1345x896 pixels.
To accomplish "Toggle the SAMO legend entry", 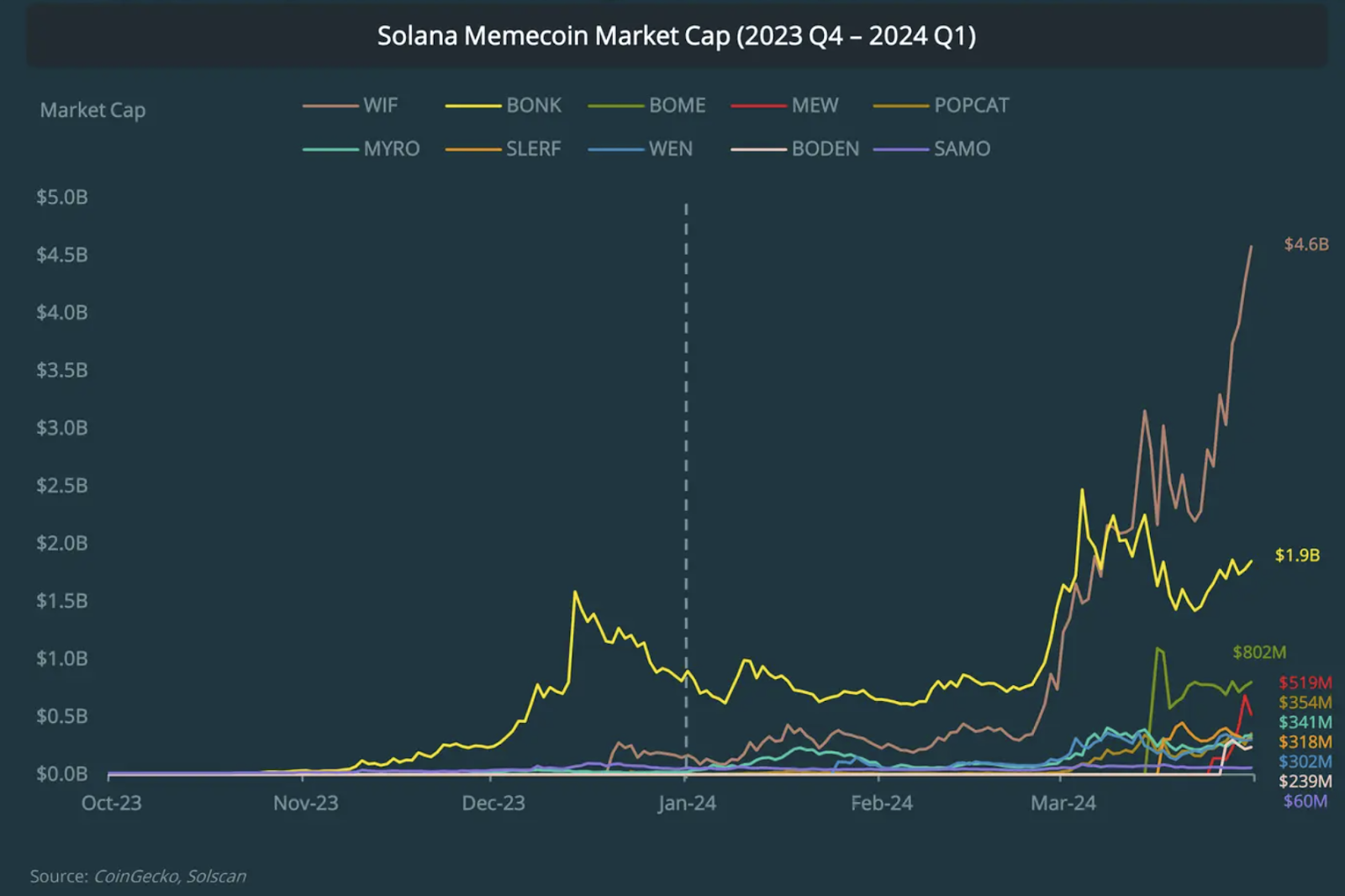I will 932,149.
